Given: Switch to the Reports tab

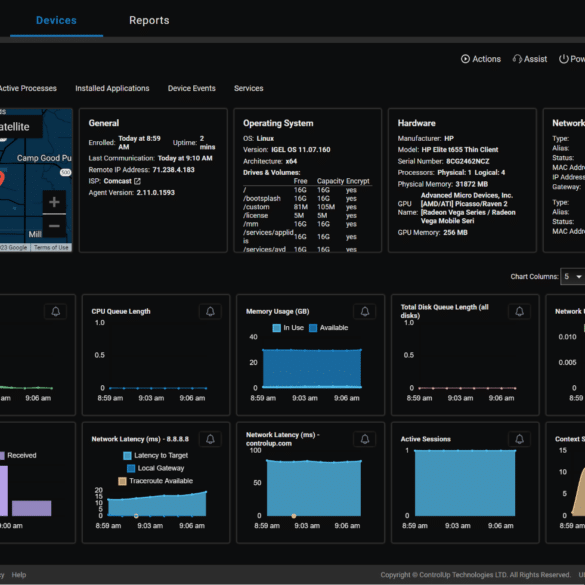Looking at the screenshot, I should click(149, 20).
